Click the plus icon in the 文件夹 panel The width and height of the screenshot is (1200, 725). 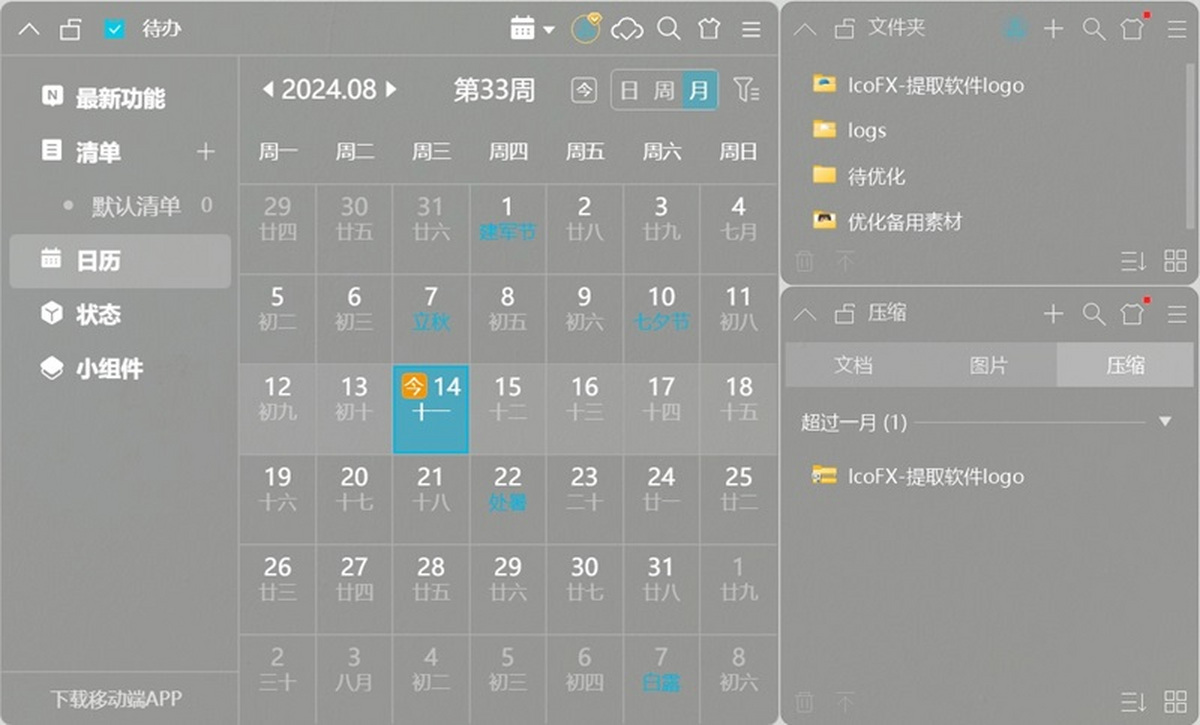1053,29
